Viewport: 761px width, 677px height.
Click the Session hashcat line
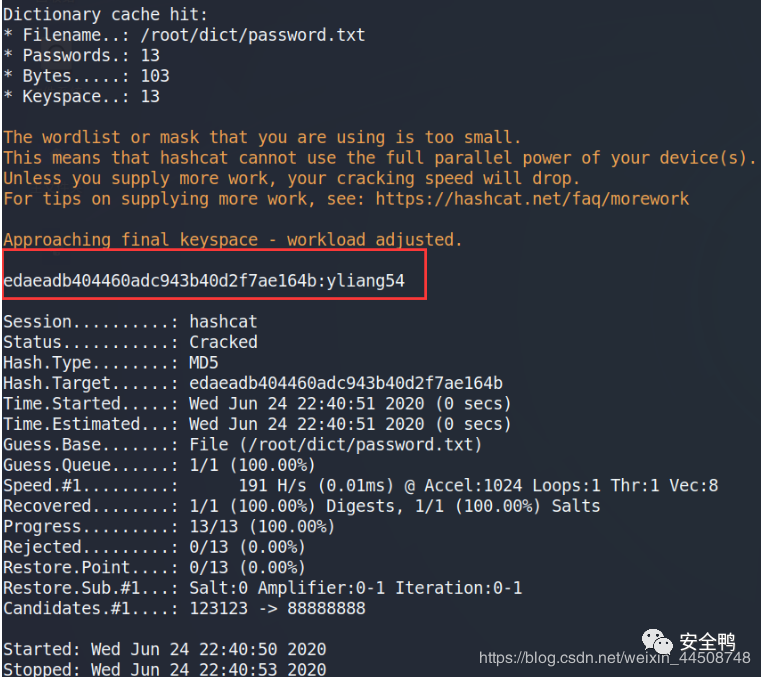(130, 322)
